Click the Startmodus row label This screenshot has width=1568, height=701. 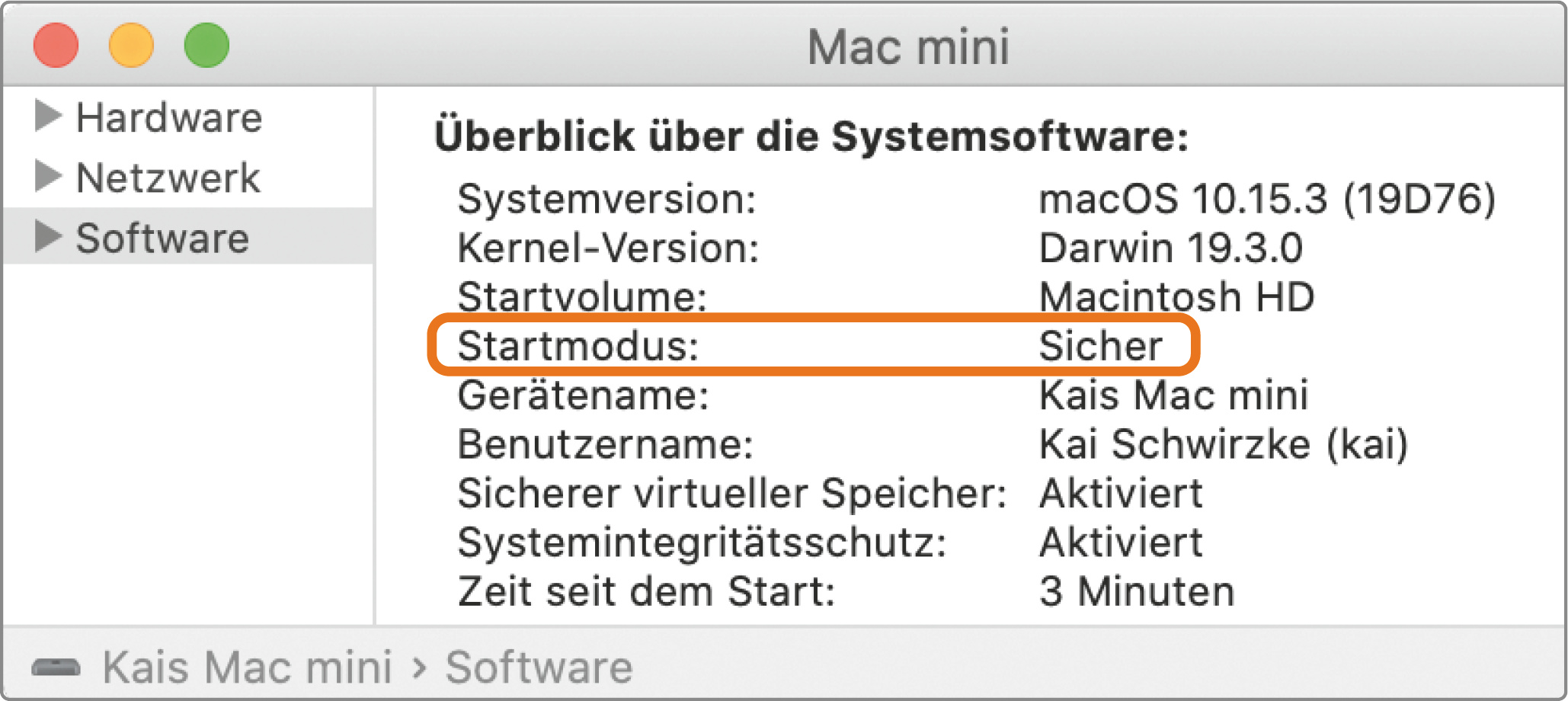(578, 346)
